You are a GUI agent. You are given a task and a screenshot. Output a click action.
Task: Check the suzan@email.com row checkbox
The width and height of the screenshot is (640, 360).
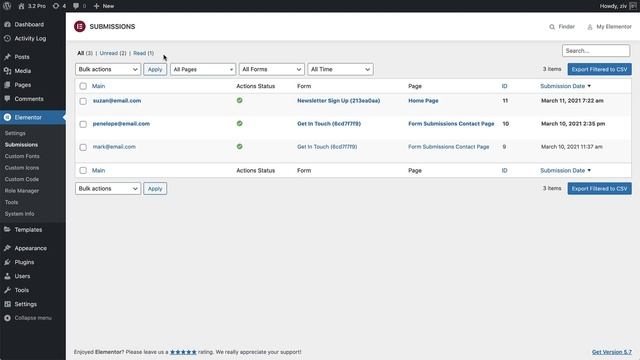pyautogui.click(x=83, y=101)
